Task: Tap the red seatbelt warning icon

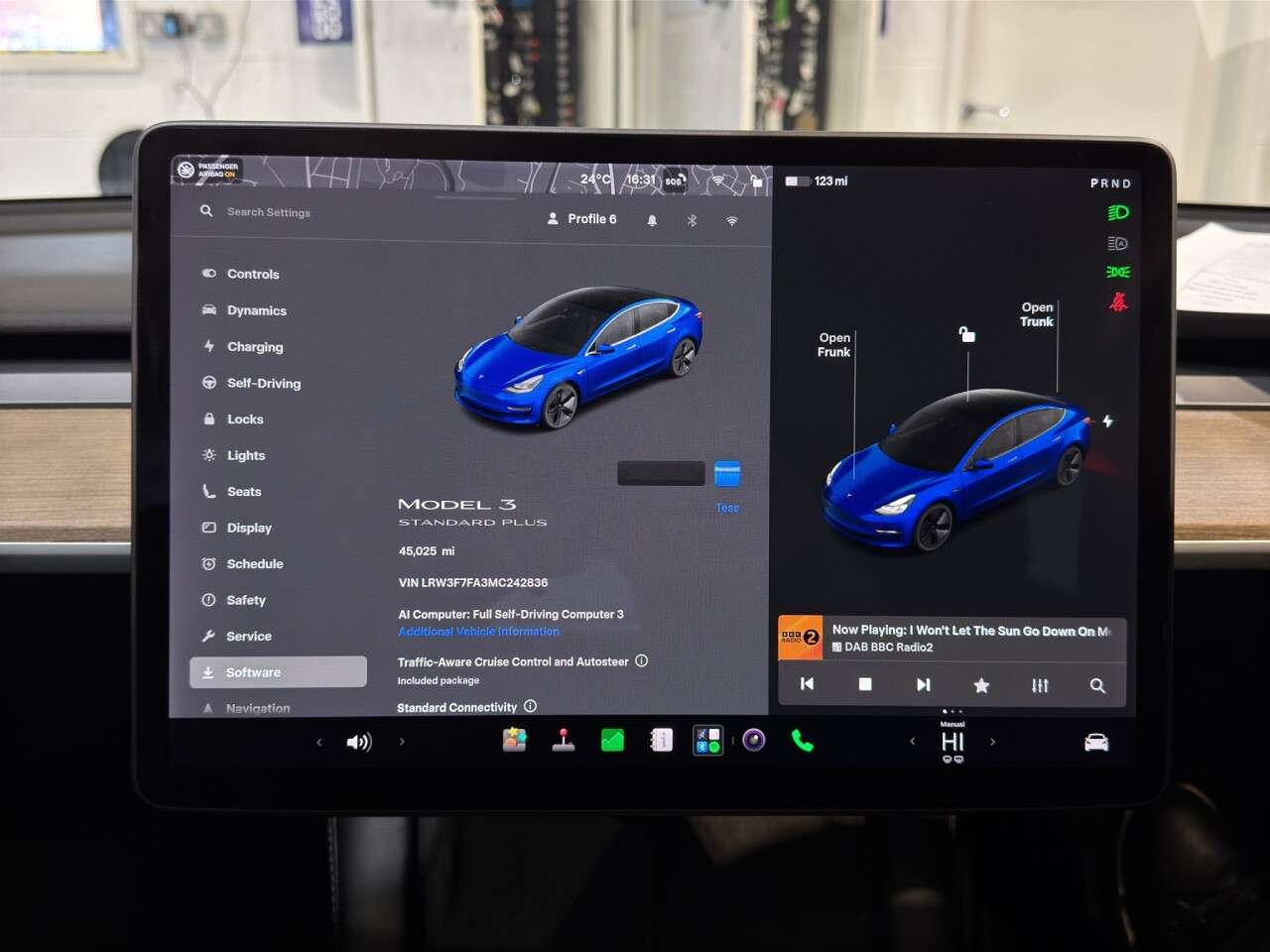Action: tap(1118, 301)
